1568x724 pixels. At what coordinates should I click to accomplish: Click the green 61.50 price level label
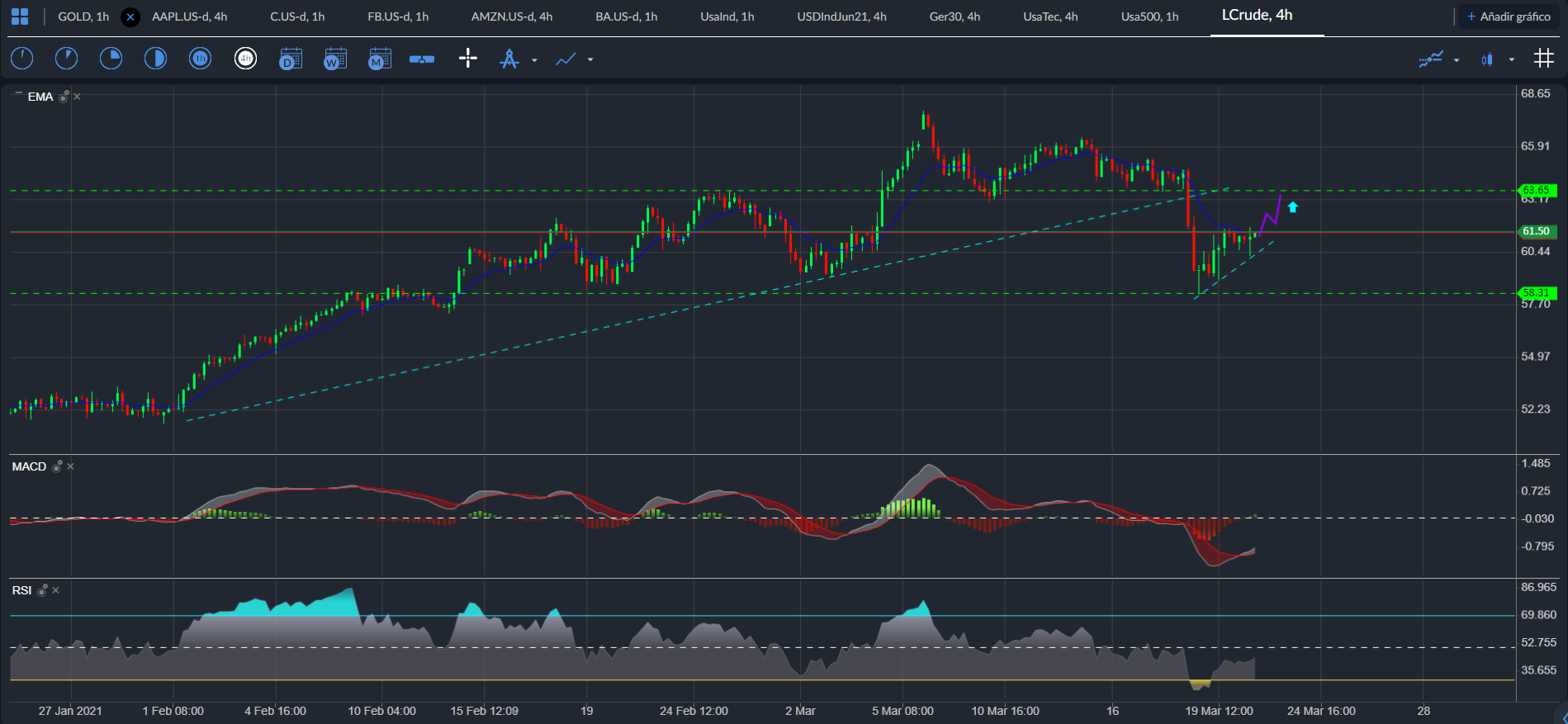pos(1537,231)
